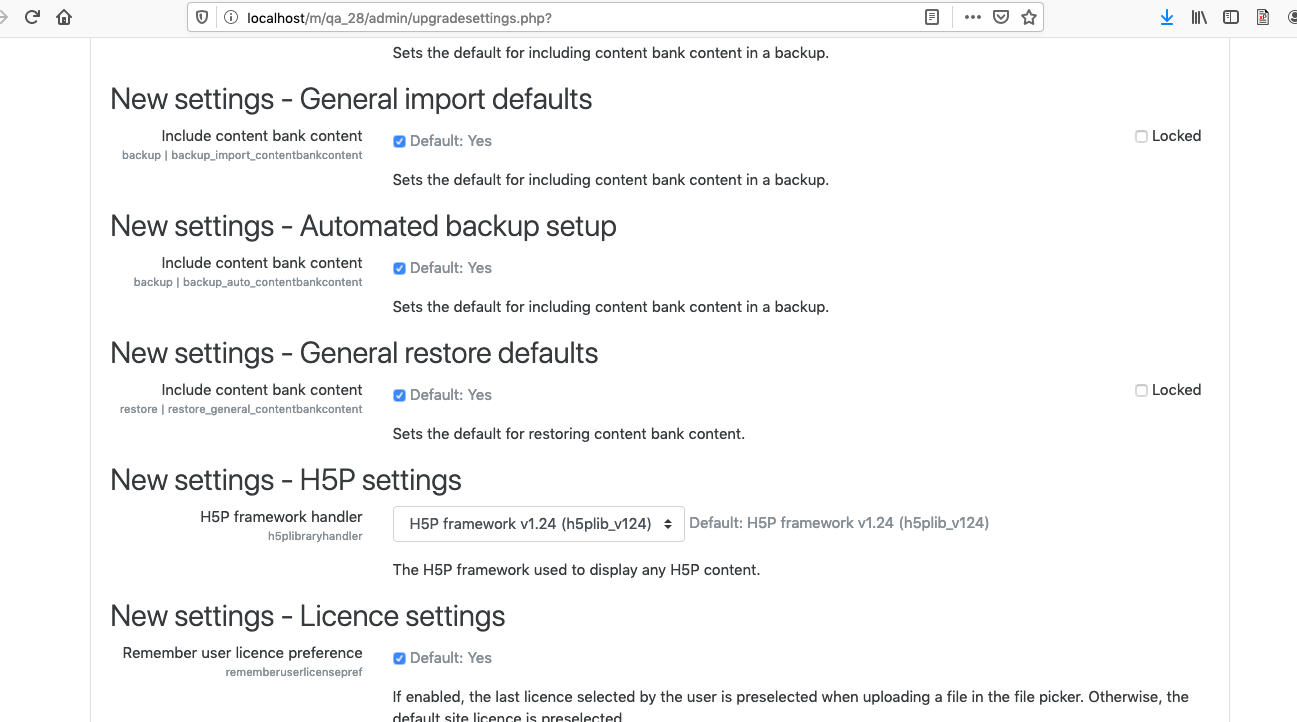Save page to Pocket icon

[1000, 17]
